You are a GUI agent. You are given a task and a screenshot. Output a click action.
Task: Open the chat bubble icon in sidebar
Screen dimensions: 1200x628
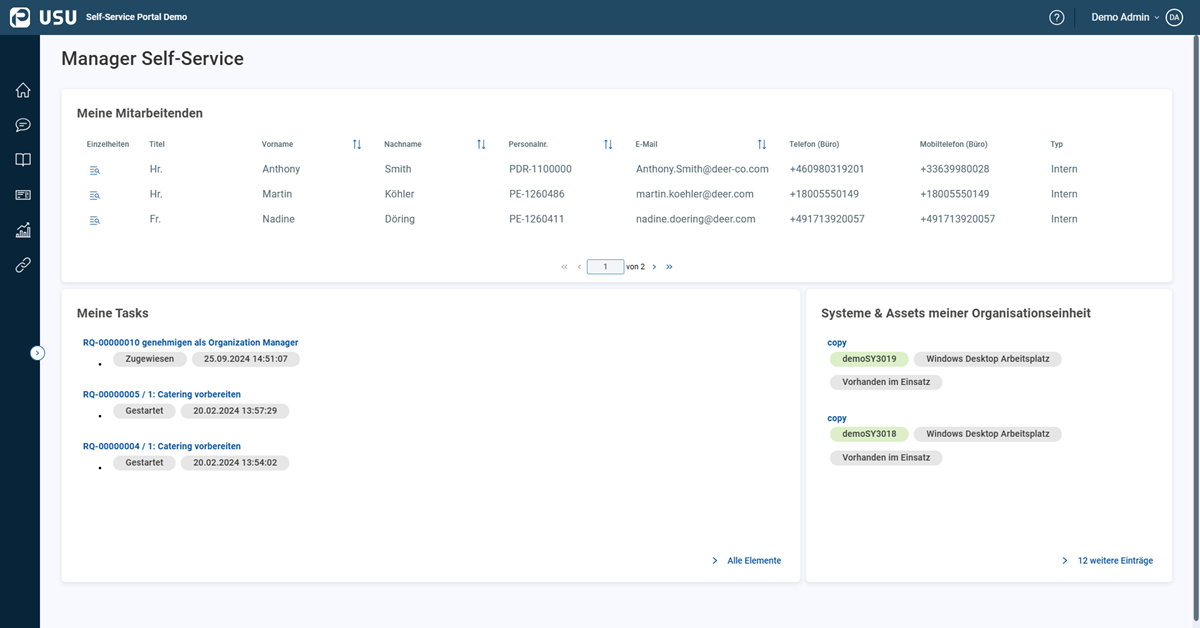(x=23, y=125)
